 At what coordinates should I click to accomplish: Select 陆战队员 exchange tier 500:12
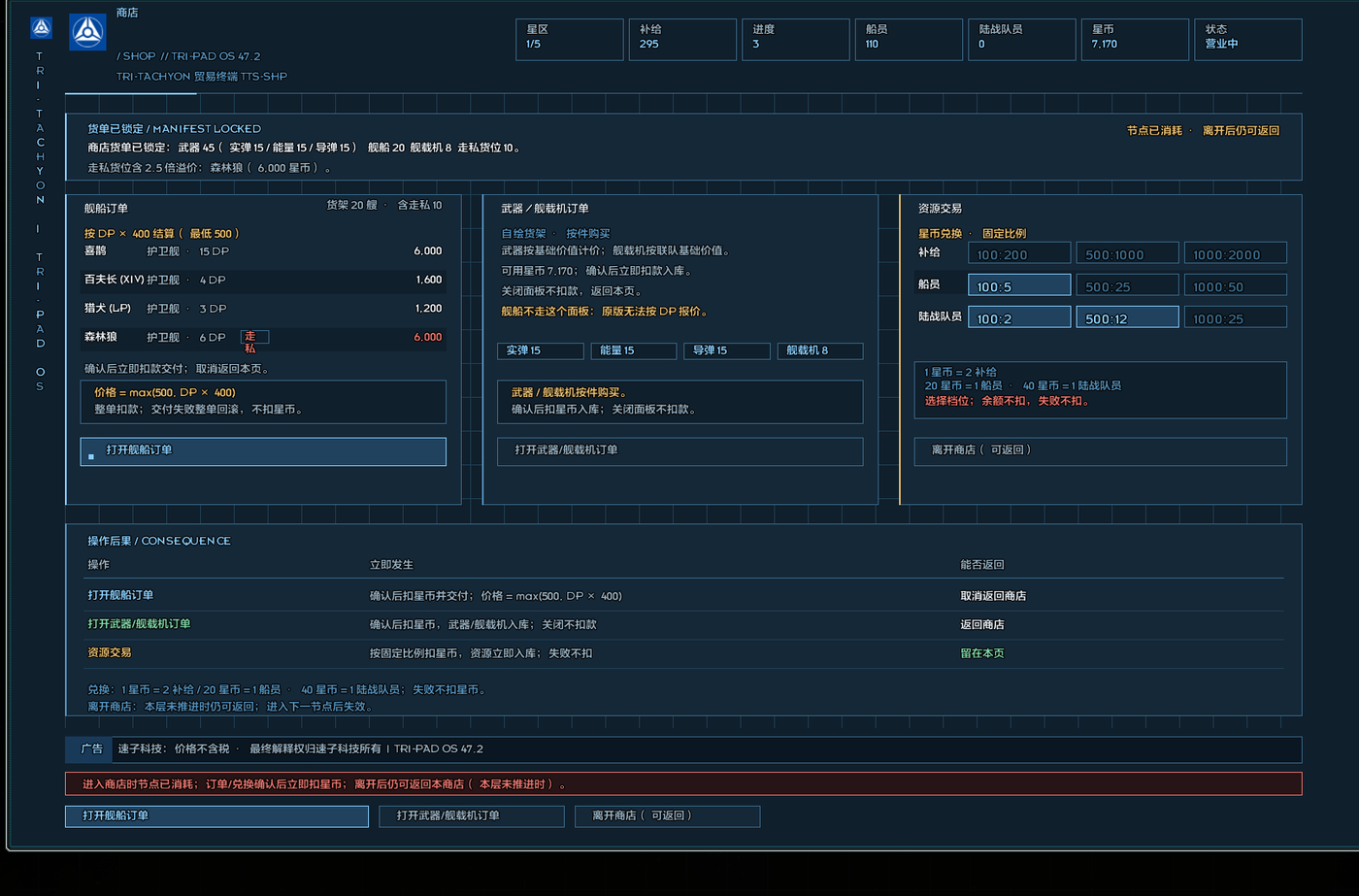point(1127,316)
